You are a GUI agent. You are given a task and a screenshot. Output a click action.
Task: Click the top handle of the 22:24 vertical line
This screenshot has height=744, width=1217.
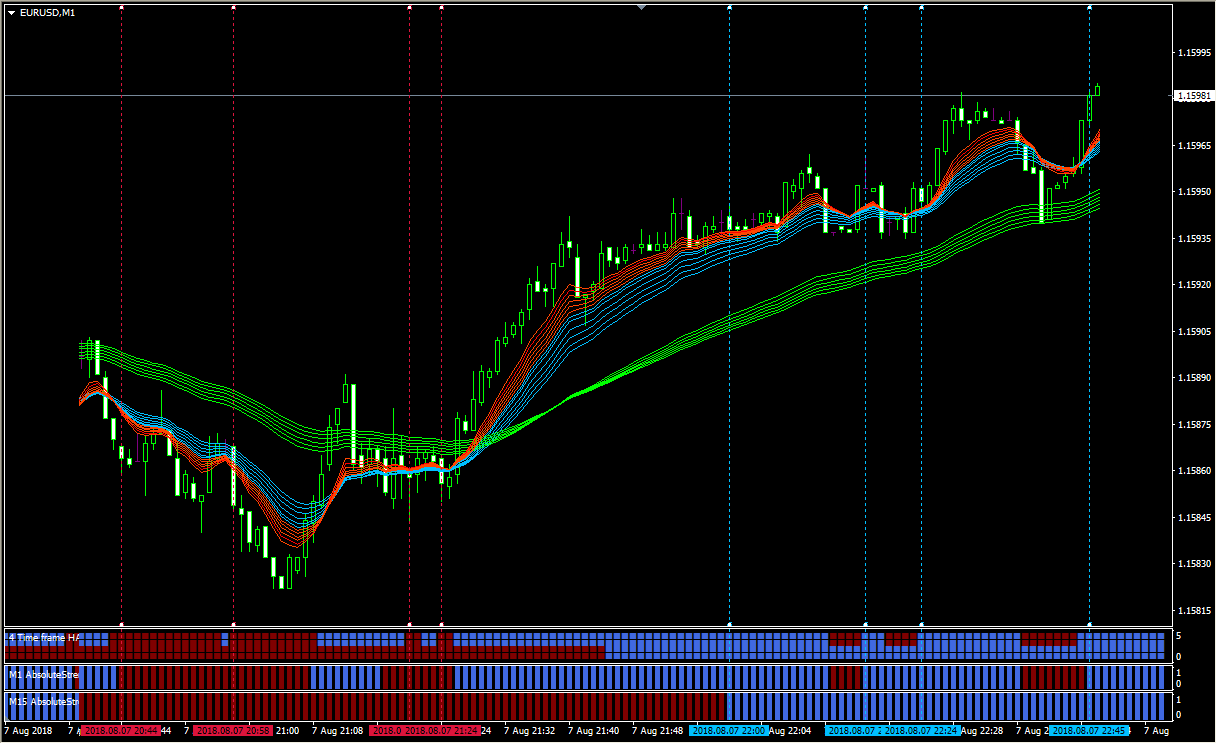coord(920,7)
